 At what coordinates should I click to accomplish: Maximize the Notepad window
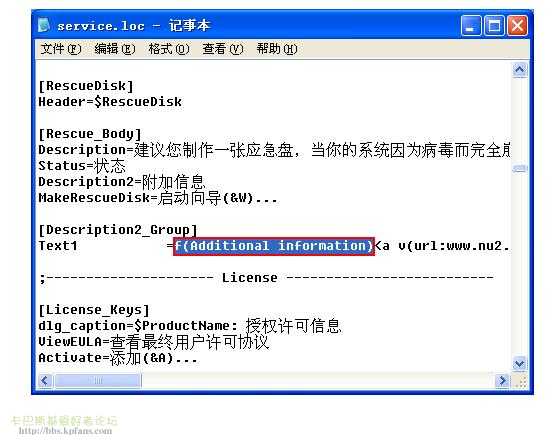(494, 25)
